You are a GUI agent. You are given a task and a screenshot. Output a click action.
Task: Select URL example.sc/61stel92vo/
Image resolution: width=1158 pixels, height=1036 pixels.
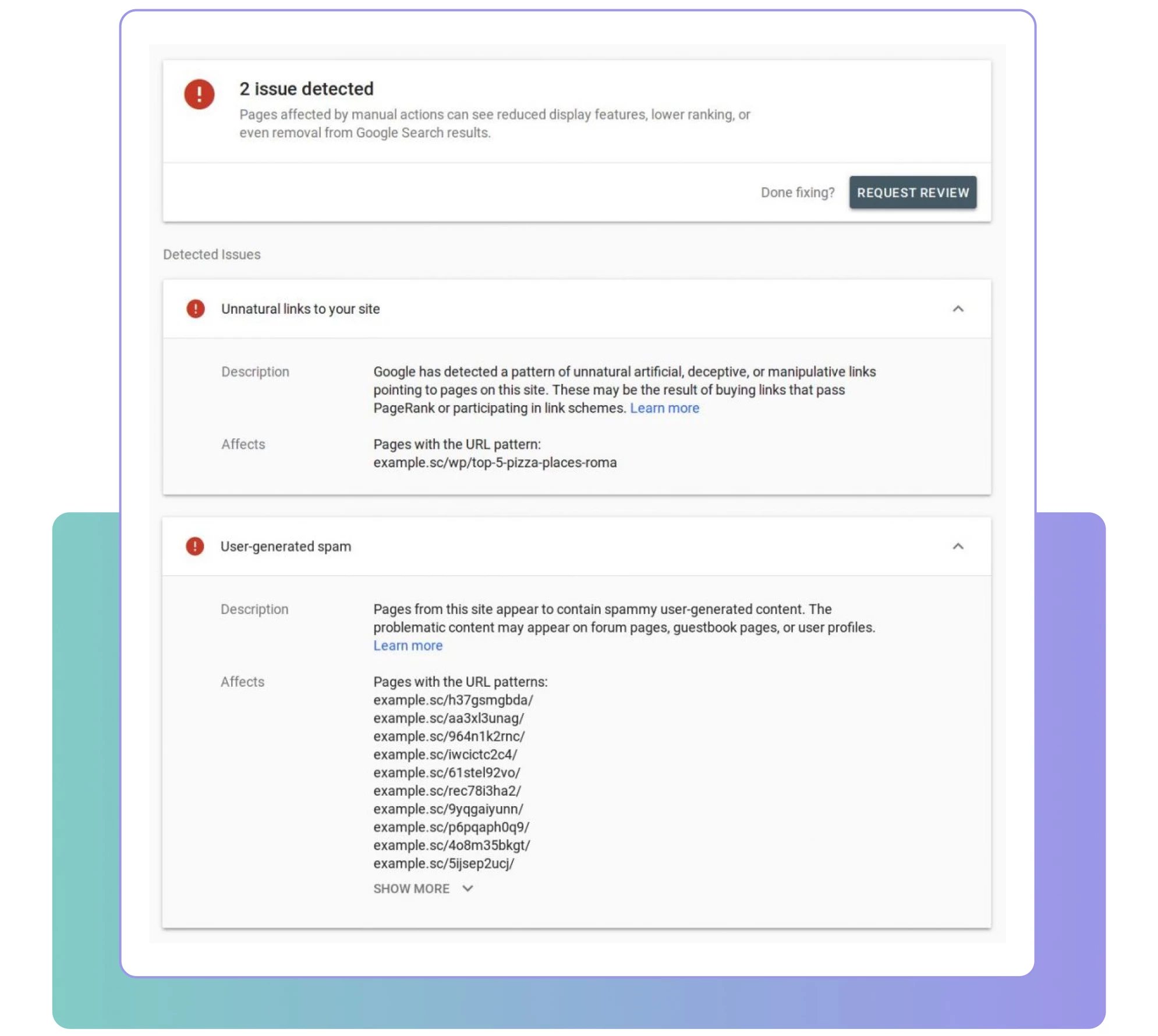[447, 772]
